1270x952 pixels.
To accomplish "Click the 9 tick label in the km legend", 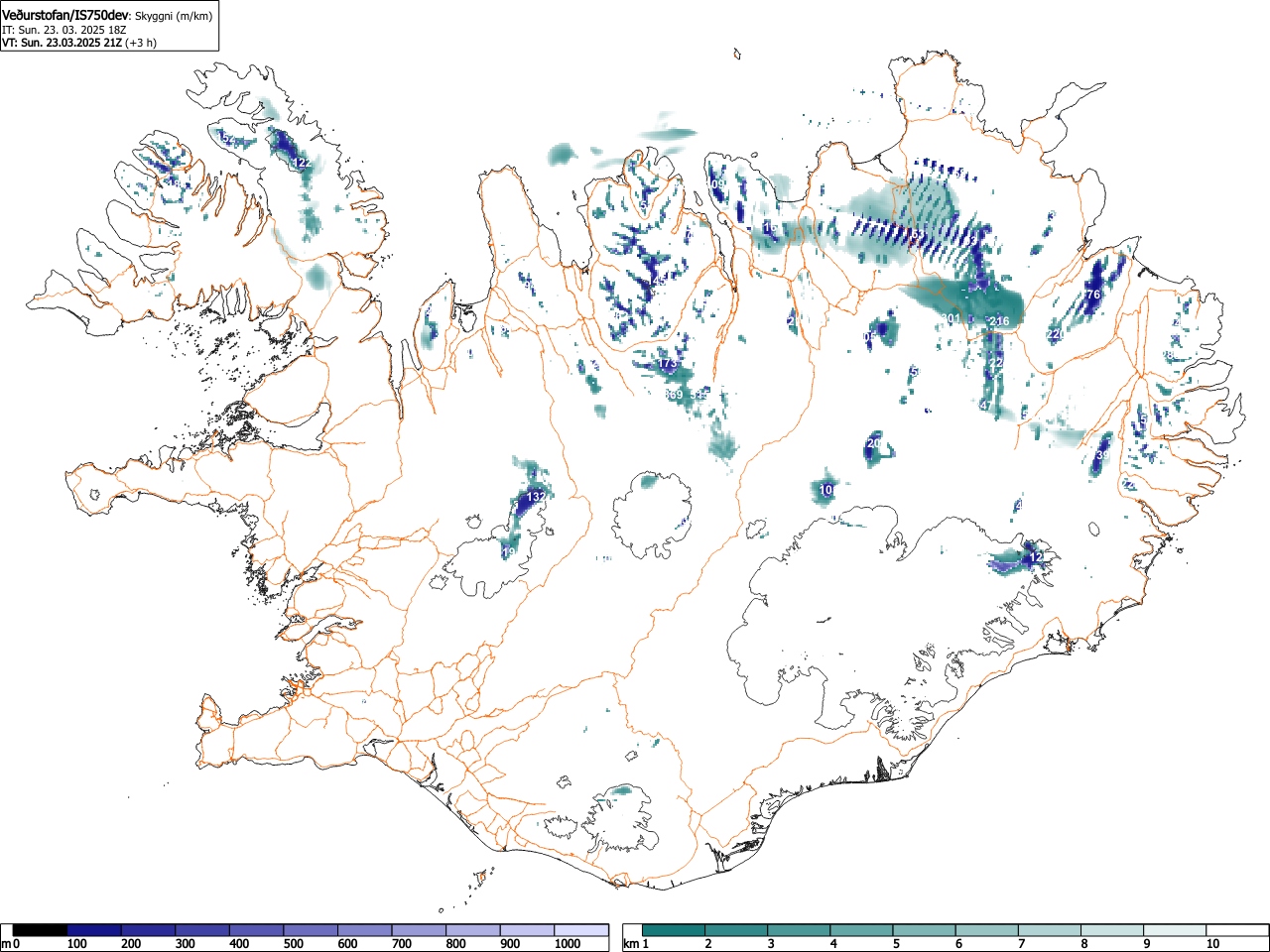I will 1148,944.
